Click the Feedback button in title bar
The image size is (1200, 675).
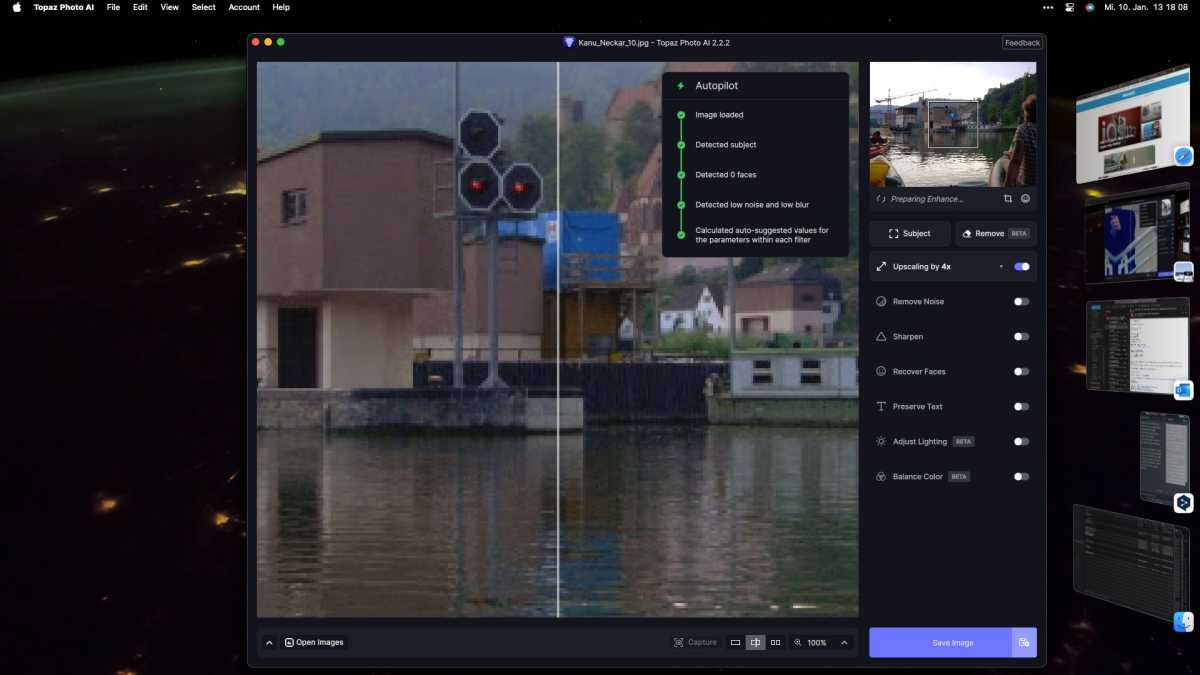(1022, 43)
